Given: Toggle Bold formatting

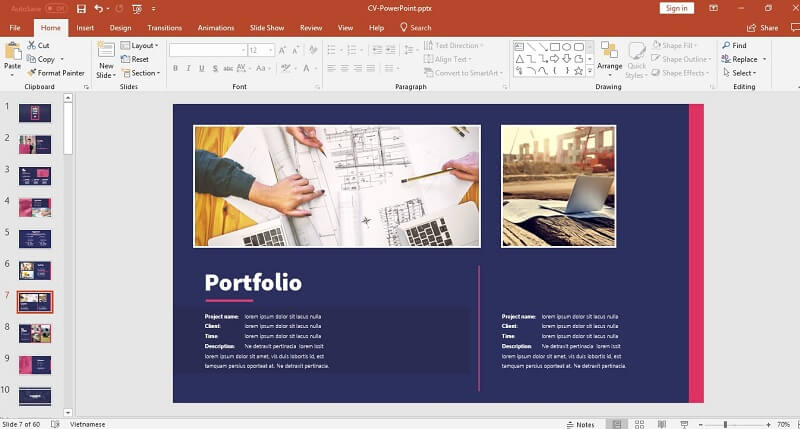Looking at the screenshot, I should (175, 69).
